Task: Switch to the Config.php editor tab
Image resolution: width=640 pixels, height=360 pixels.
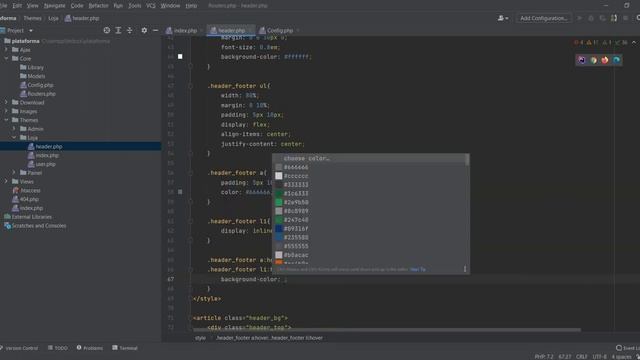Action: click(x=279, y=31)
